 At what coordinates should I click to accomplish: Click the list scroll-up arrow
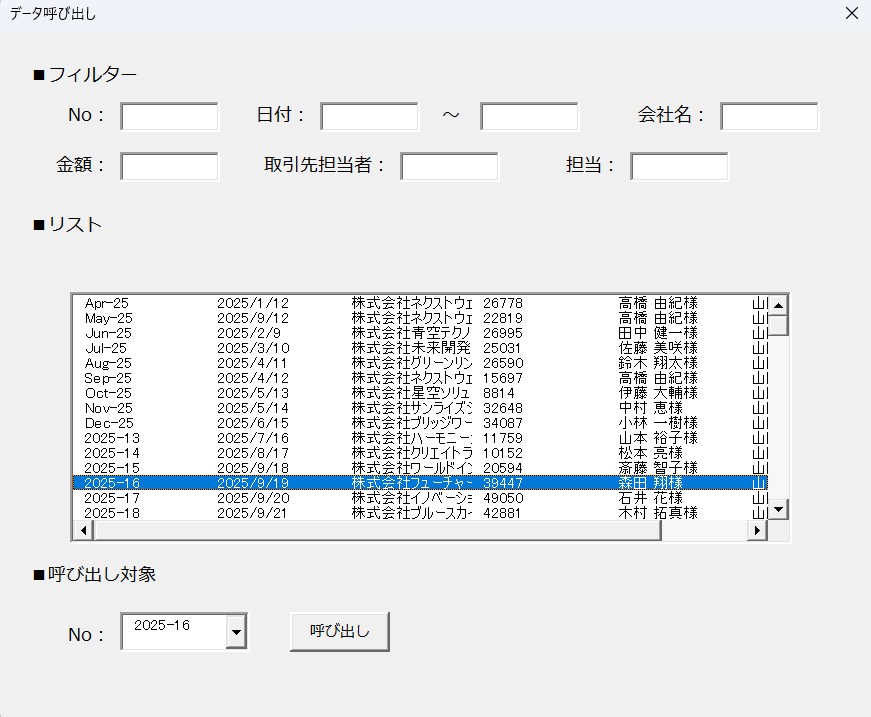coord(778,305)
